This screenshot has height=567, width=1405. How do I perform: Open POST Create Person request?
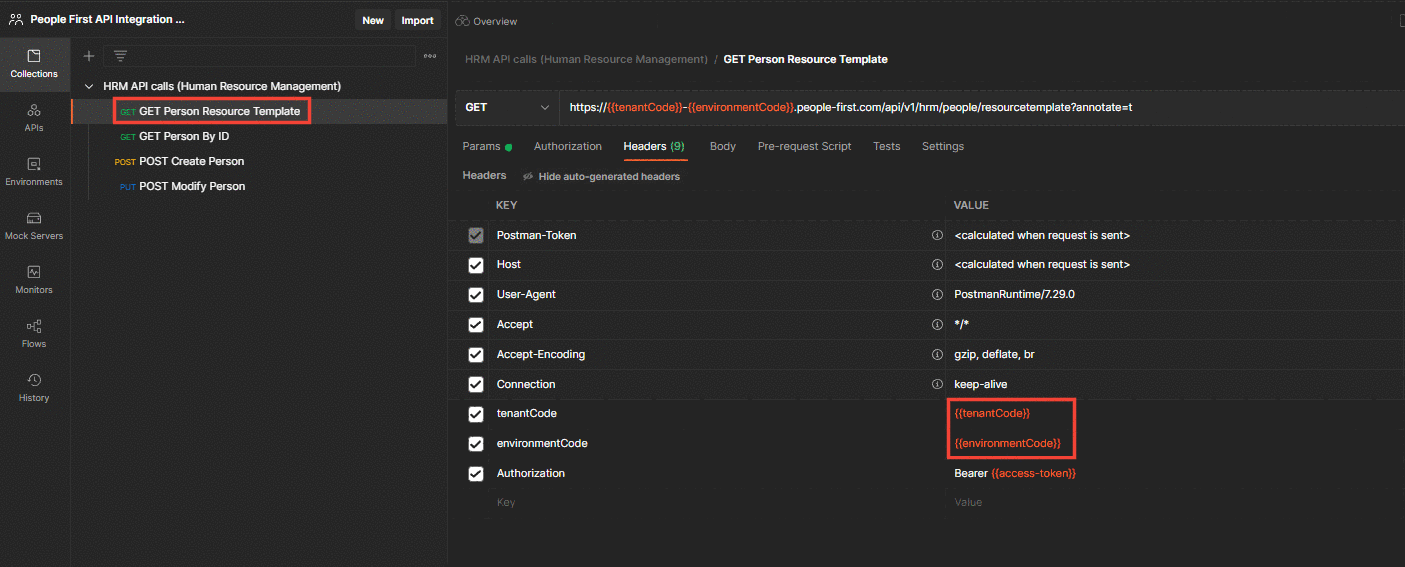(x=192, y=161)
